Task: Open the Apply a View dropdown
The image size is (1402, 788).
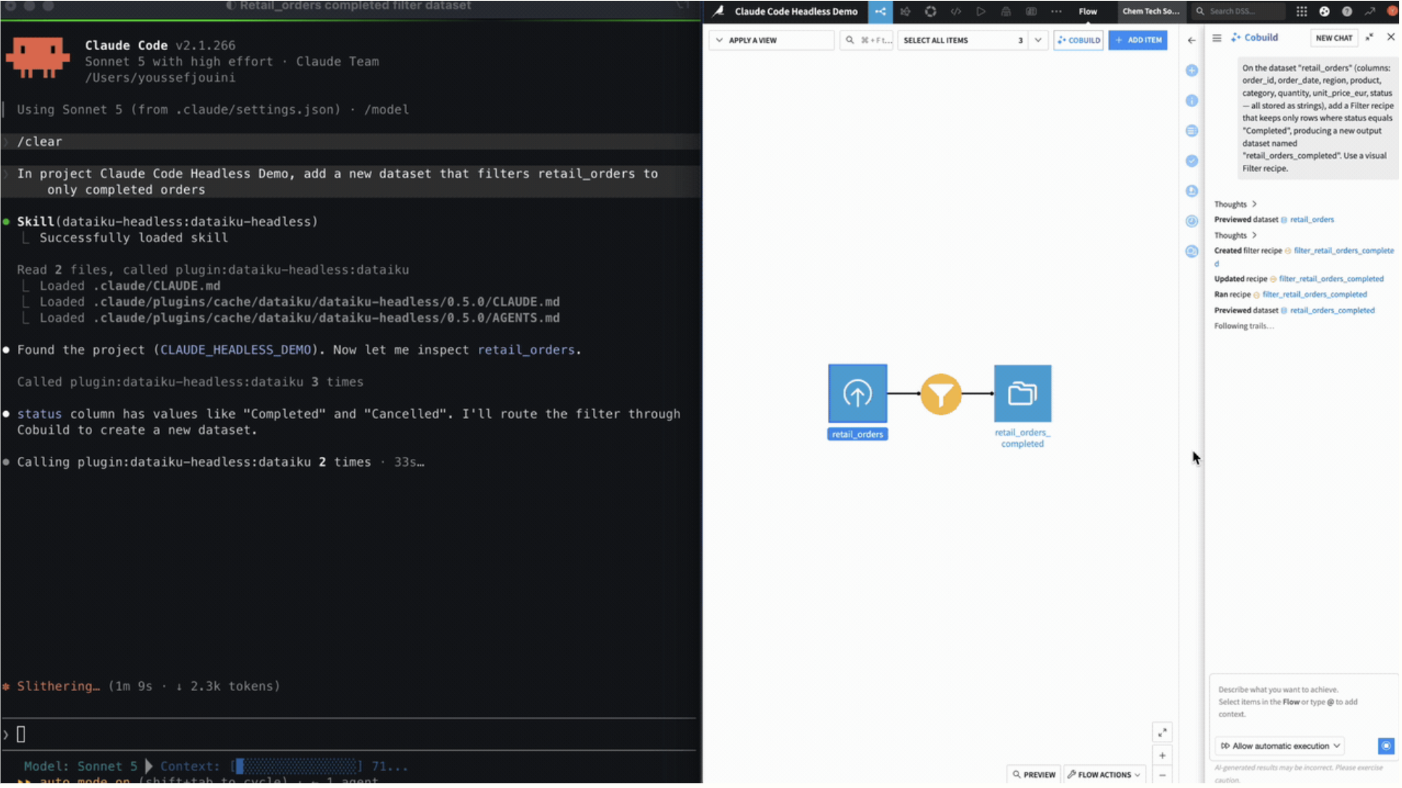Action: point(771,40)
